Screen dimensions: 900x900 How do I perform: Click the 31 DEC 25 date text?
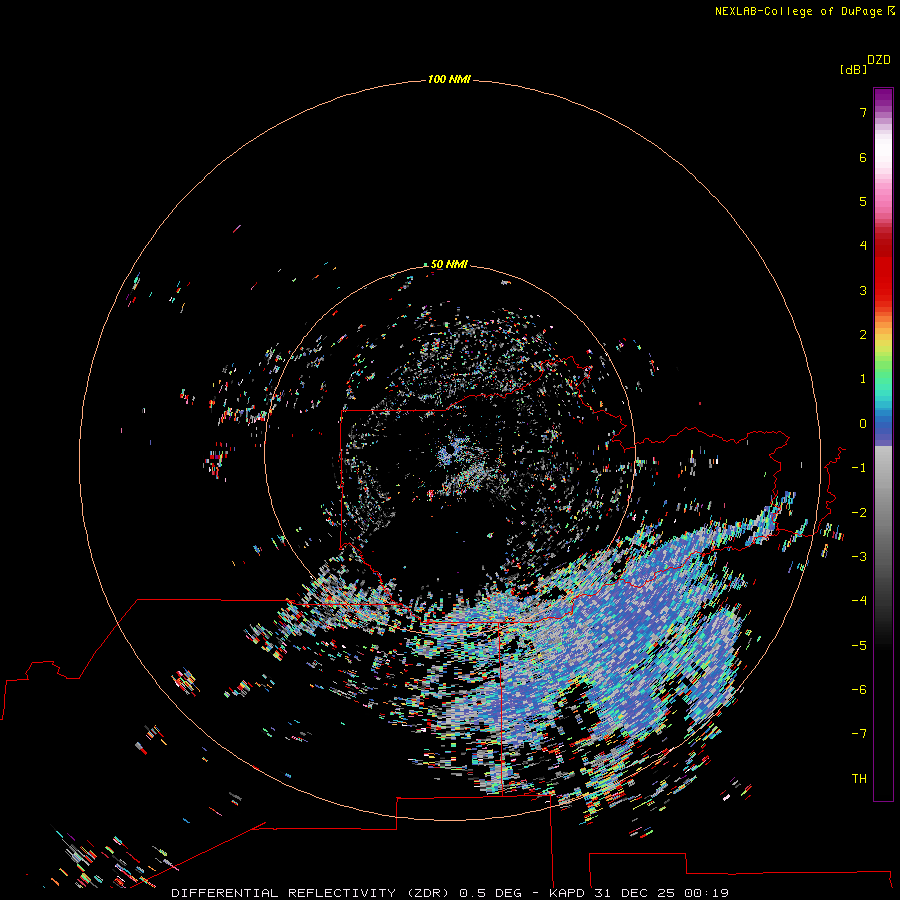(x=634, y=893)
